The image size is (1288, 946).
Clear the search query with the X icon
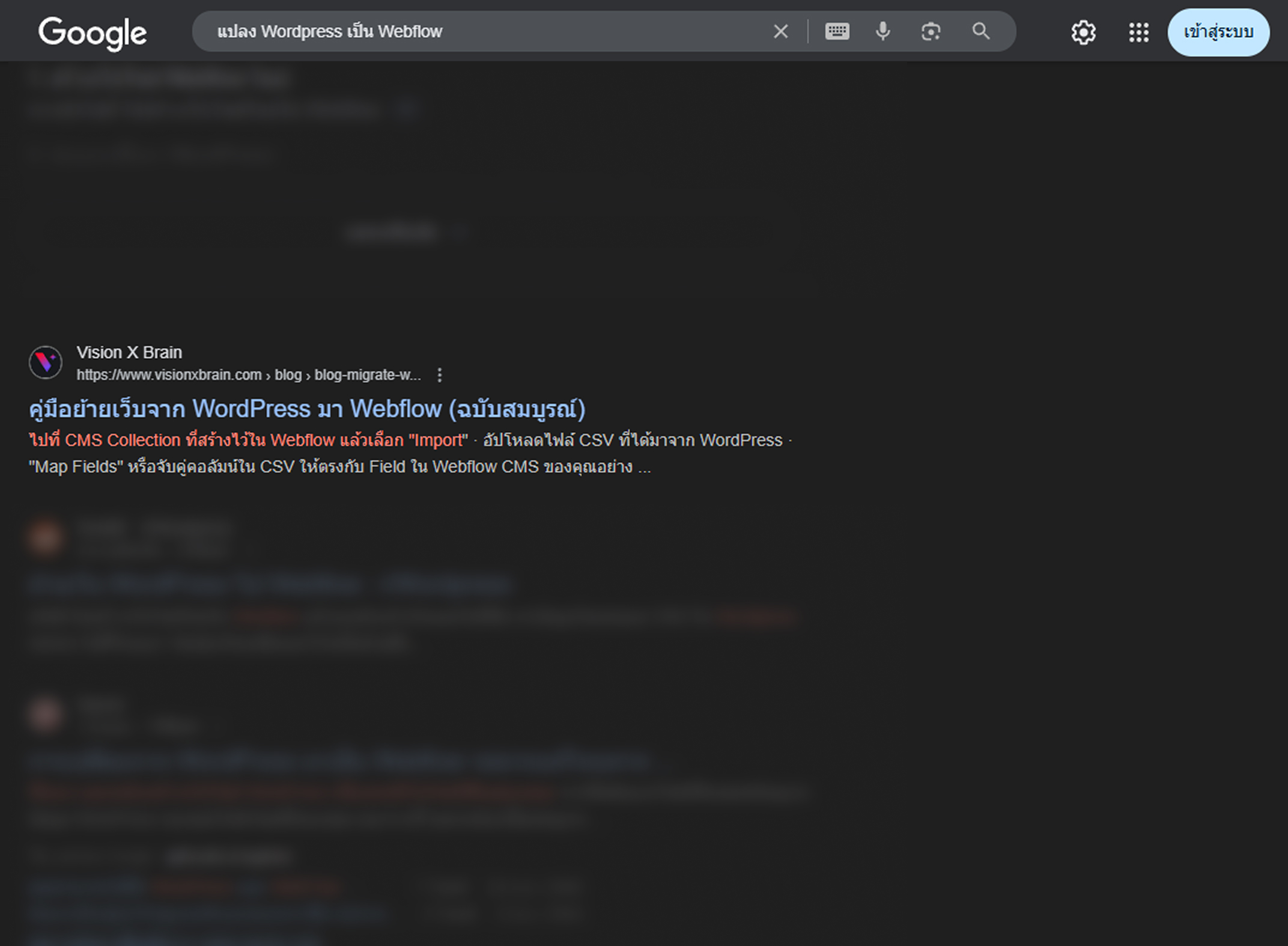coord(780,31)
